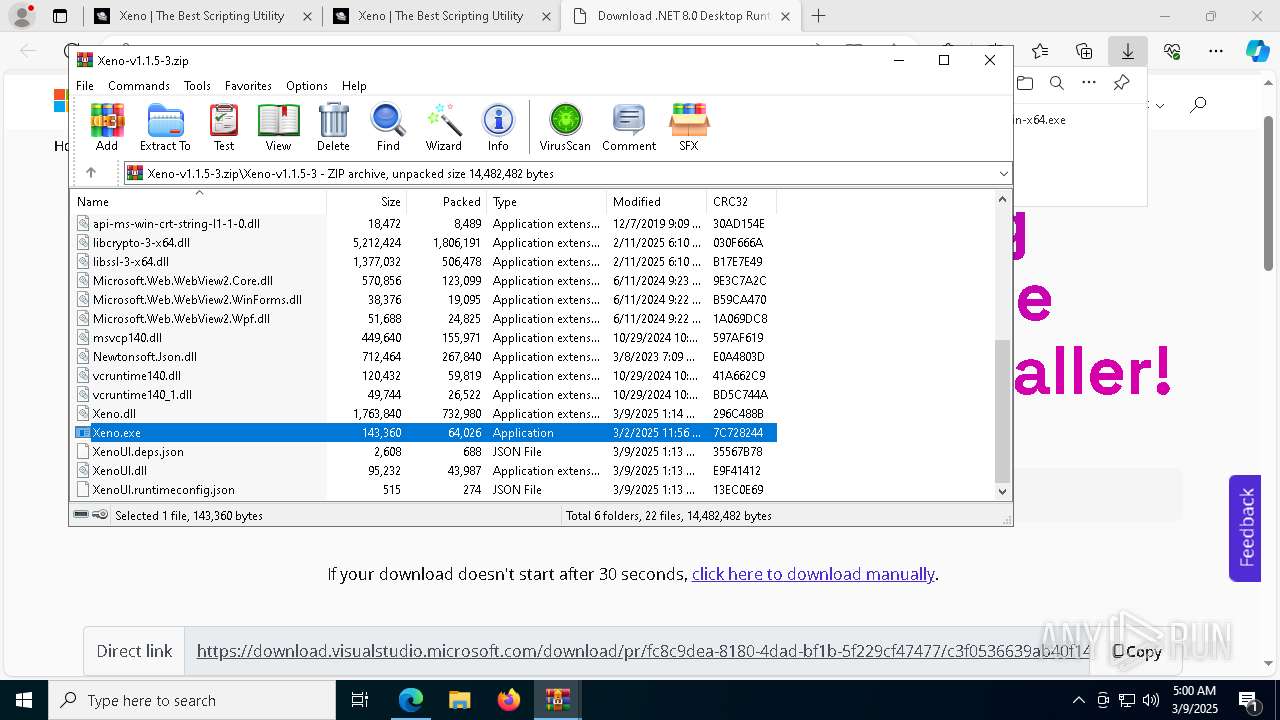This screenshot has width=1280, height=720.
Task: Expand the archive path dropdown
Action: (1003, 174)
